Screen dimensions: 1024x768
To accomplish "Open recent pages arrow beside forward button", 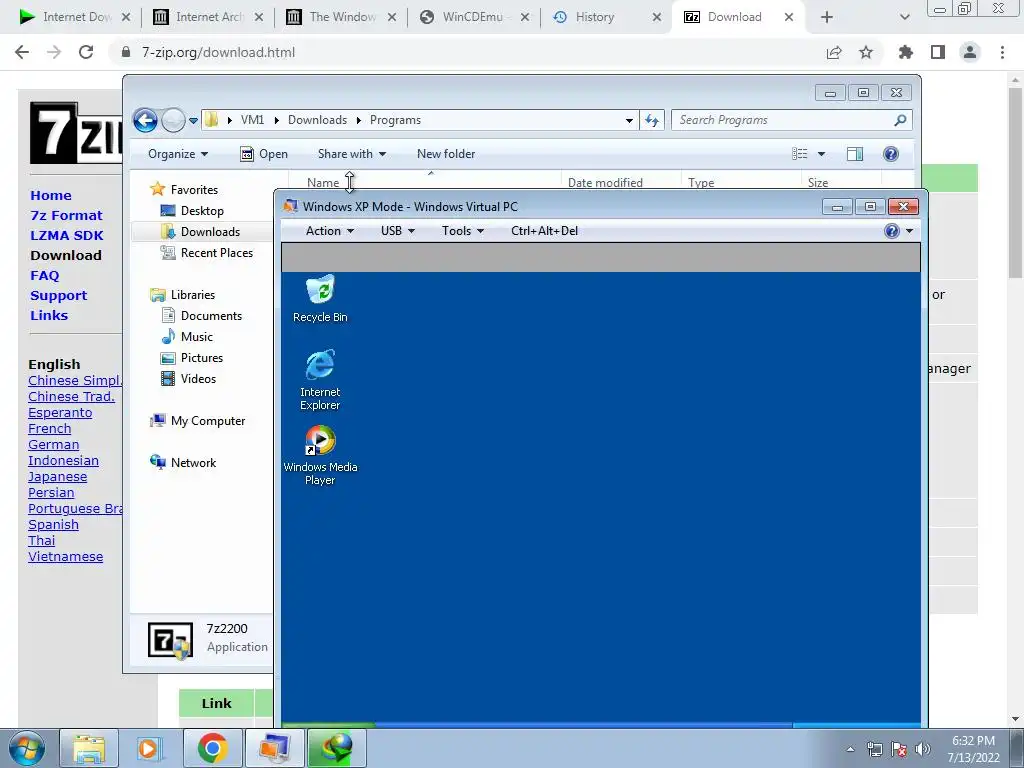I will point(193,121).
